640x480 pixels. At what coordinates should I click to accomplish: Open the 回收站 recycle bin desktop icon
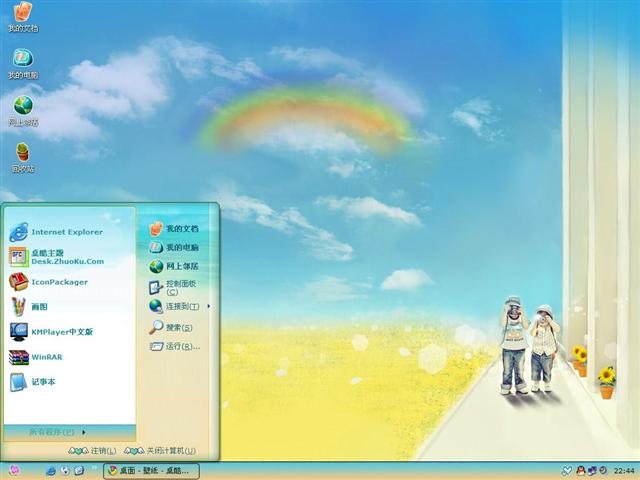[23, 157]
